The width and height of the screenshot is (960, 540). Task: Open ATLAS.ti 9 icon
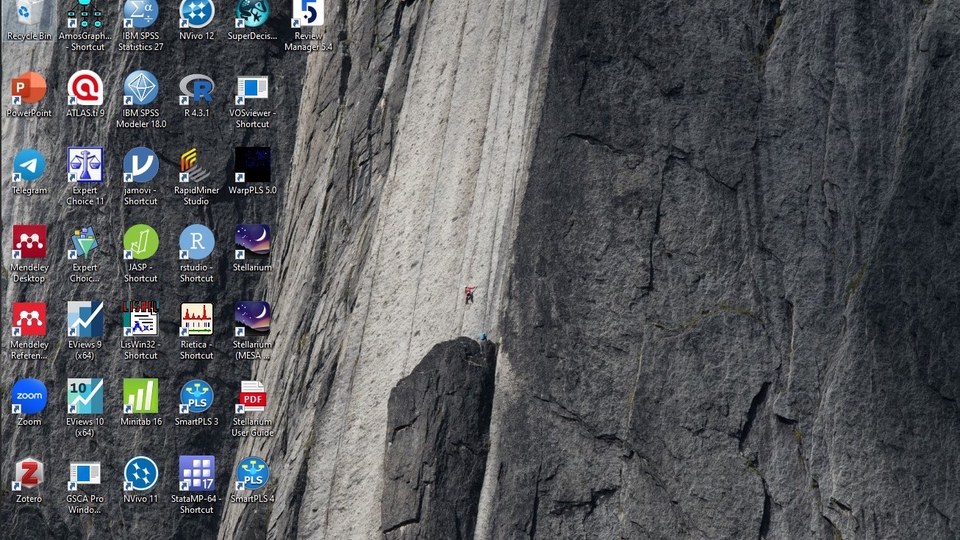pyautogui.click(x=85, y=95)
